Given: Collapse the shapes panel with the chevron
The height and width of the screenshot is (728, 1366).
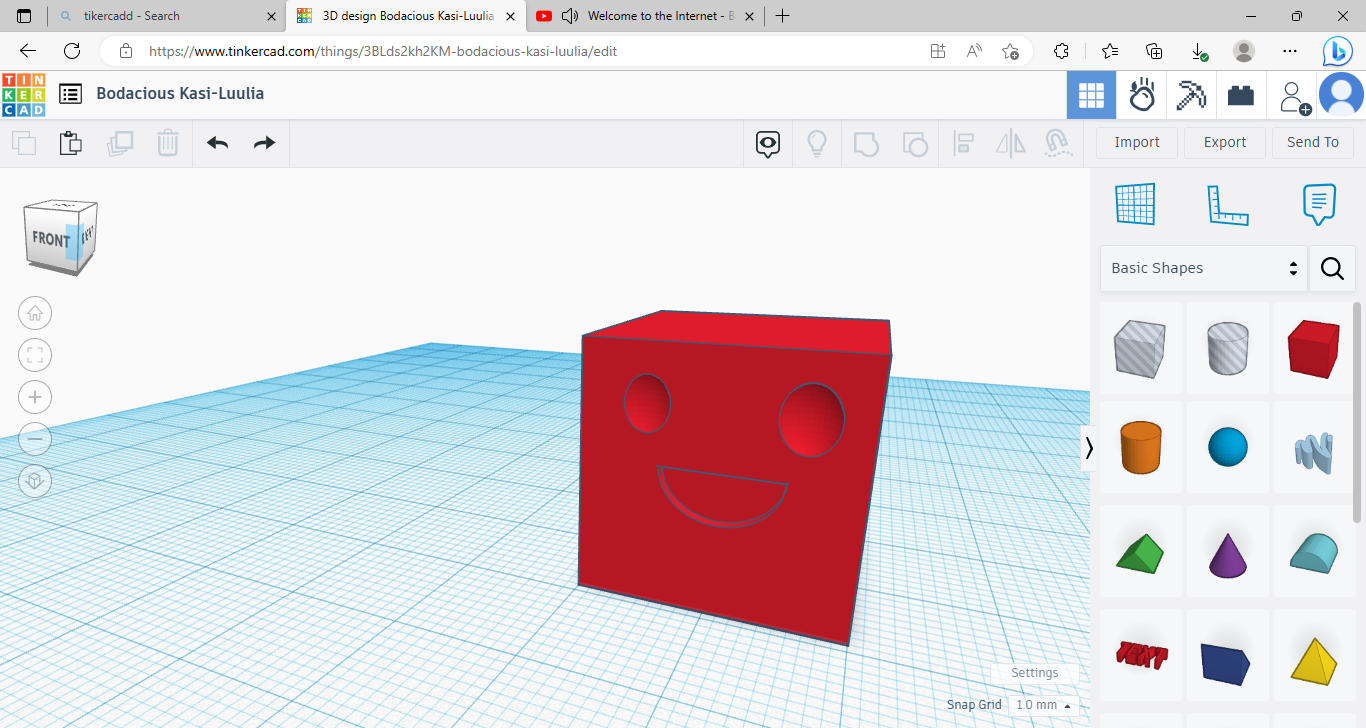Looking at the screenshot, I should (x=1089, y=448).
